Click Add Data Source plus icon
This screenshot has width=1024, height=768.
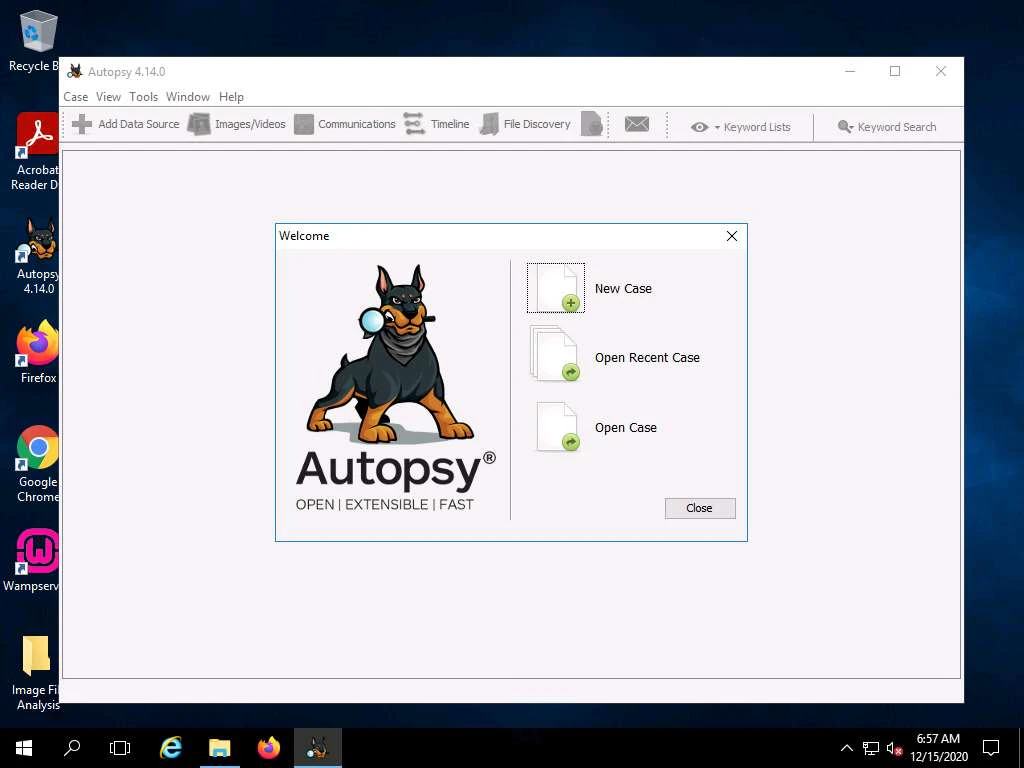point(82,124)
